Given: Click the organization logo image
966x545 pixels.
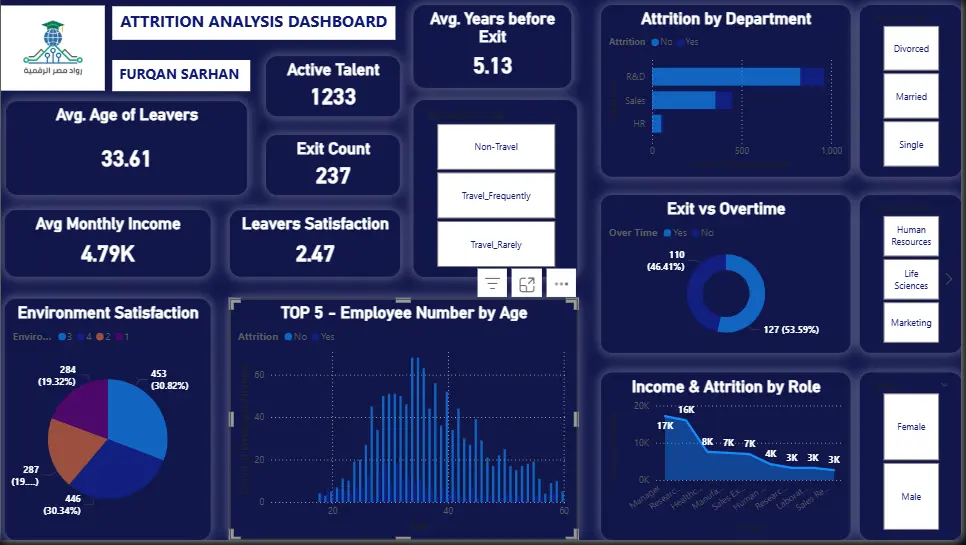Looking at the screenshot, I should [x=53, y=48].
